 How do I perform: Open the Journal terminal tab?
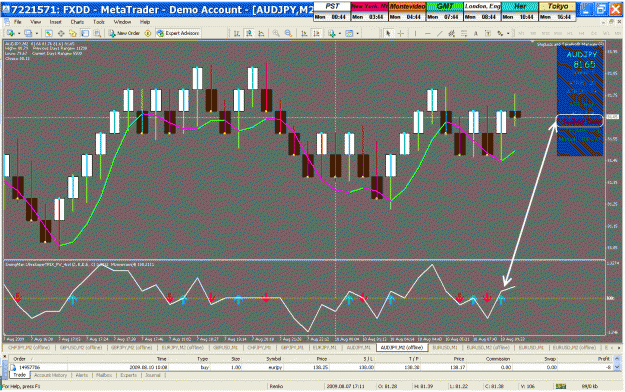click(x=153, y=375)
